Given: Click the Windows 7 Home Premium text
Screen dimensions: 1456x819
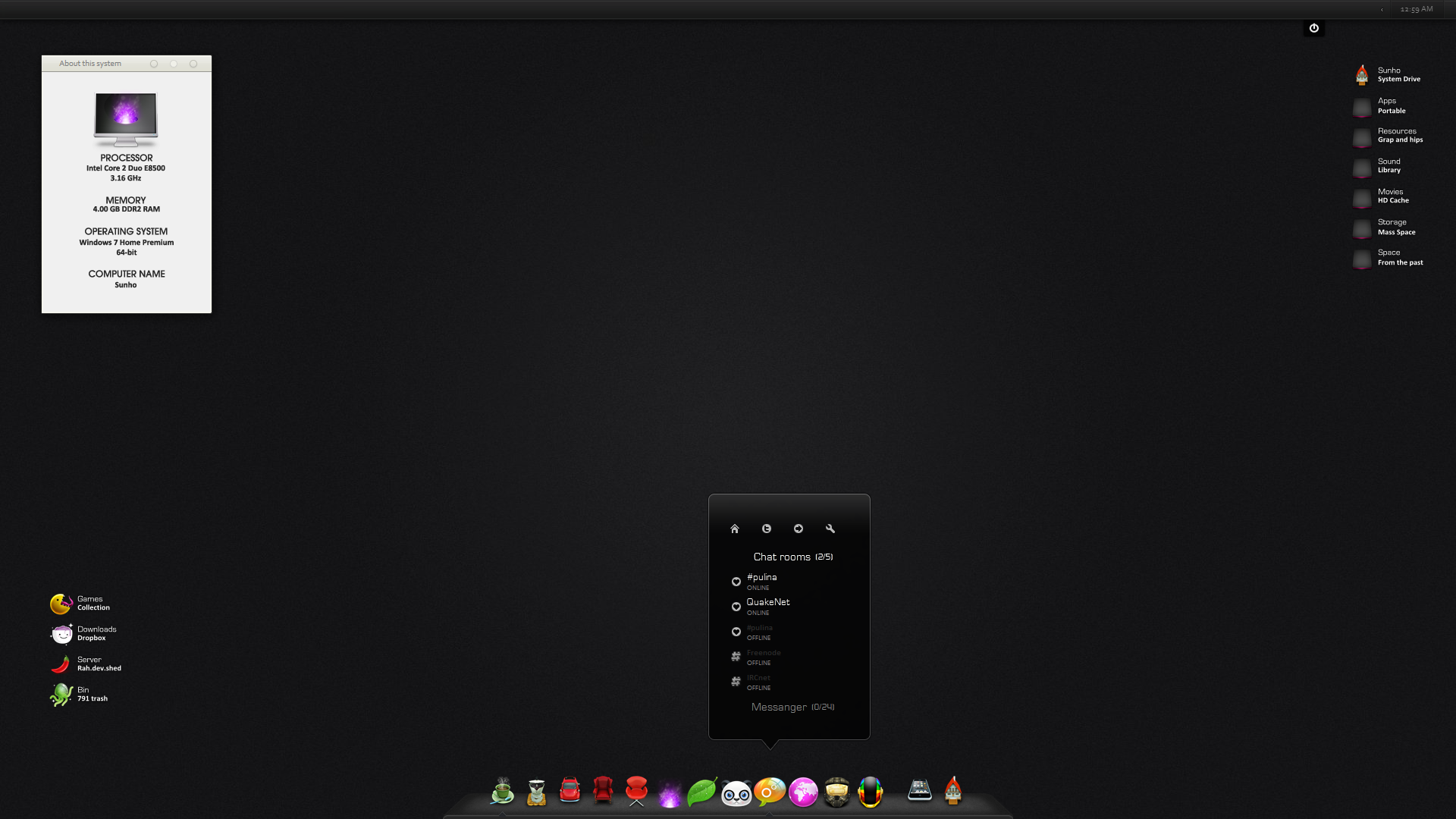Looking at the screenshot, I should (127, 243).
